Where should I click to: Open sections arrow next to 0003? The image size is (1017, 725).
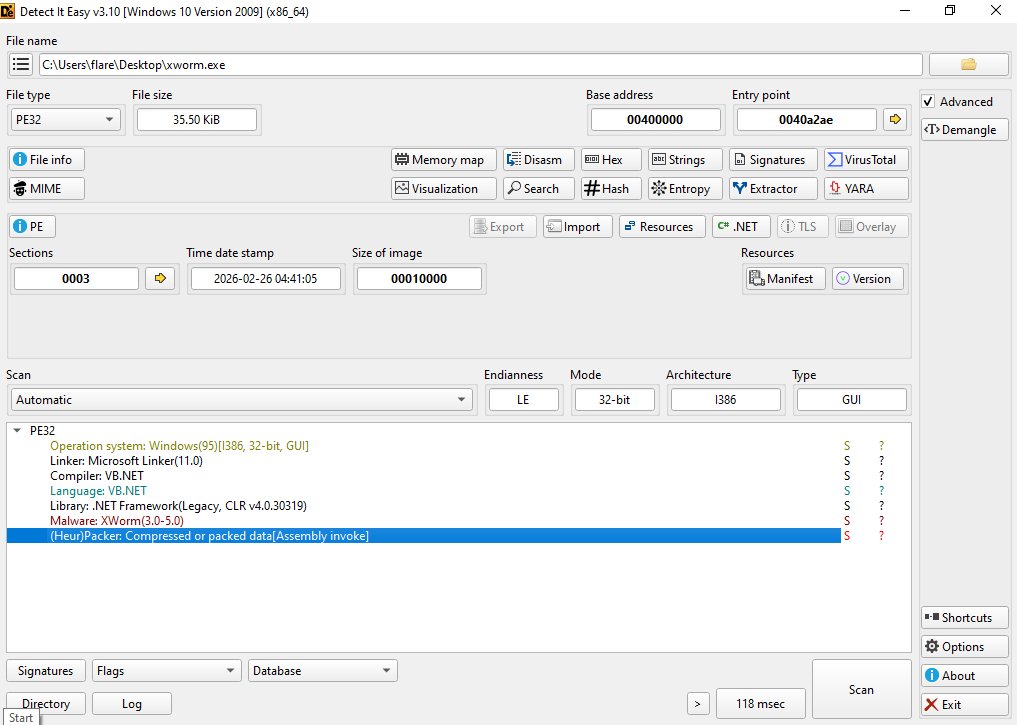pyautogui.click(x=158, y=279)
